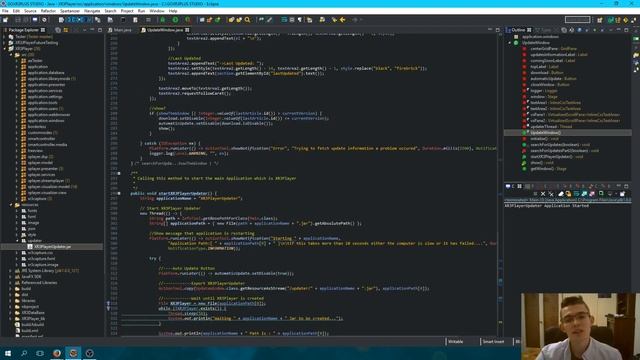This screenshot has width=640, height=360.
Task: Close the UpdateWindow.java editor tab
Action: click(x=187, y=30)
